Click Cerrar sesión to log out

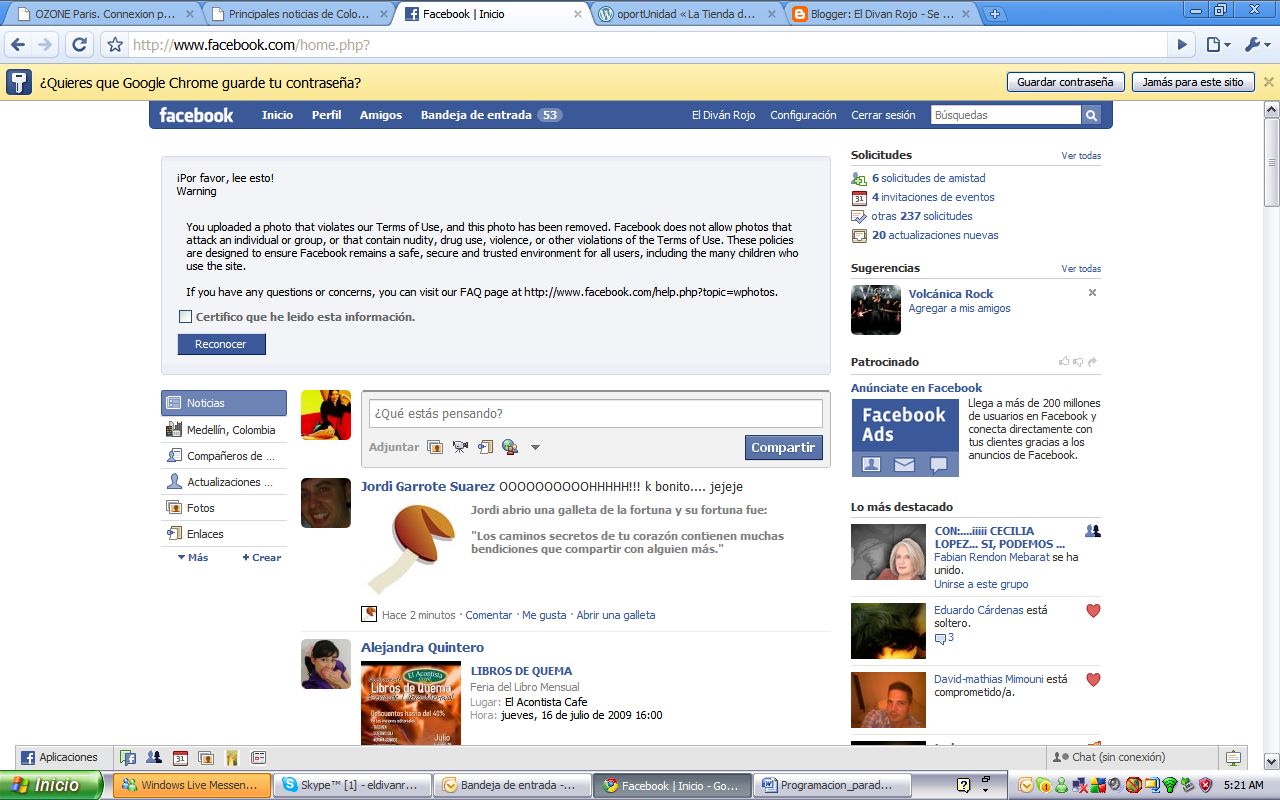[x=883, y=115]
